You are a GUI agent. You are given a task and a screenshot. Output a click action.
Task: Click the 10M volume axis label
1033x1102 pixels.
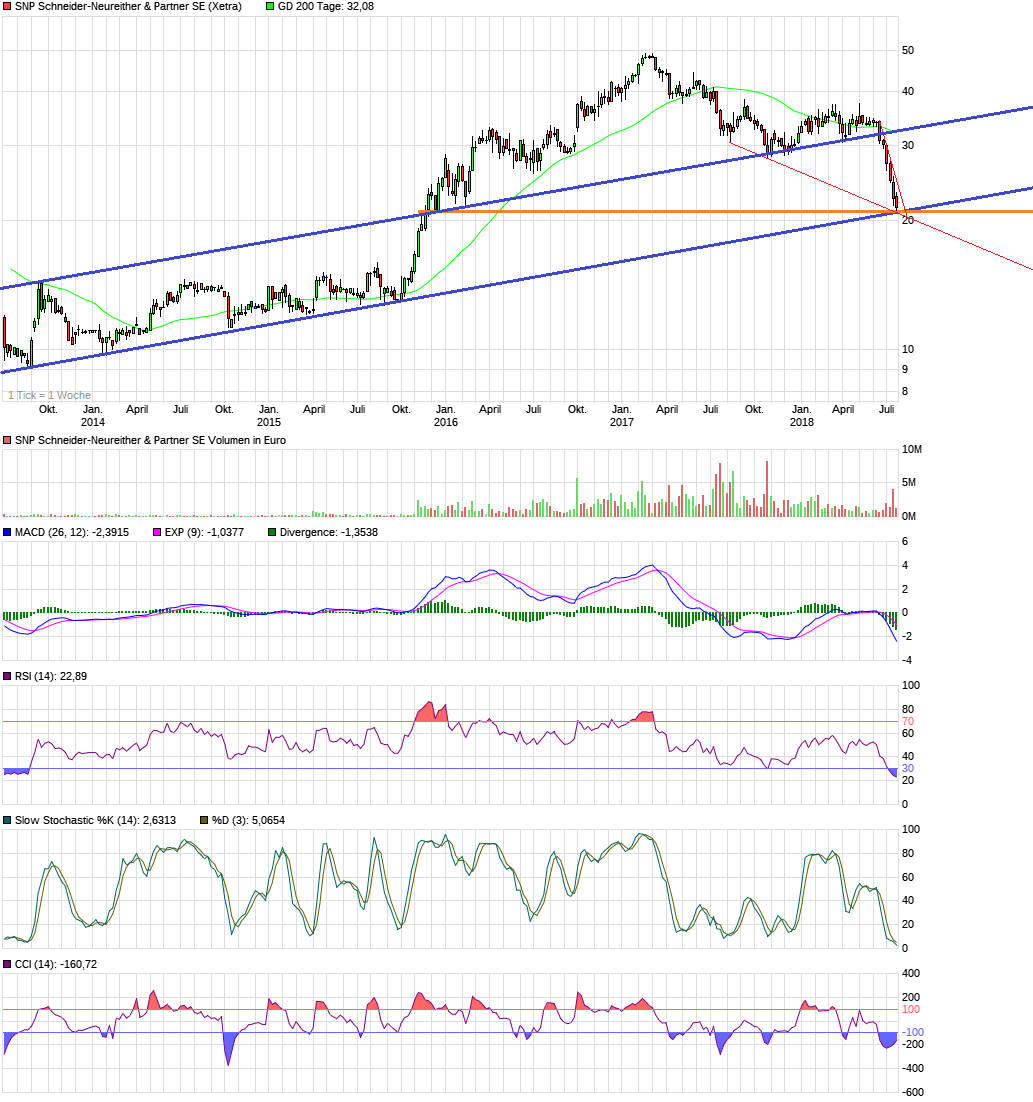[911, 450]
